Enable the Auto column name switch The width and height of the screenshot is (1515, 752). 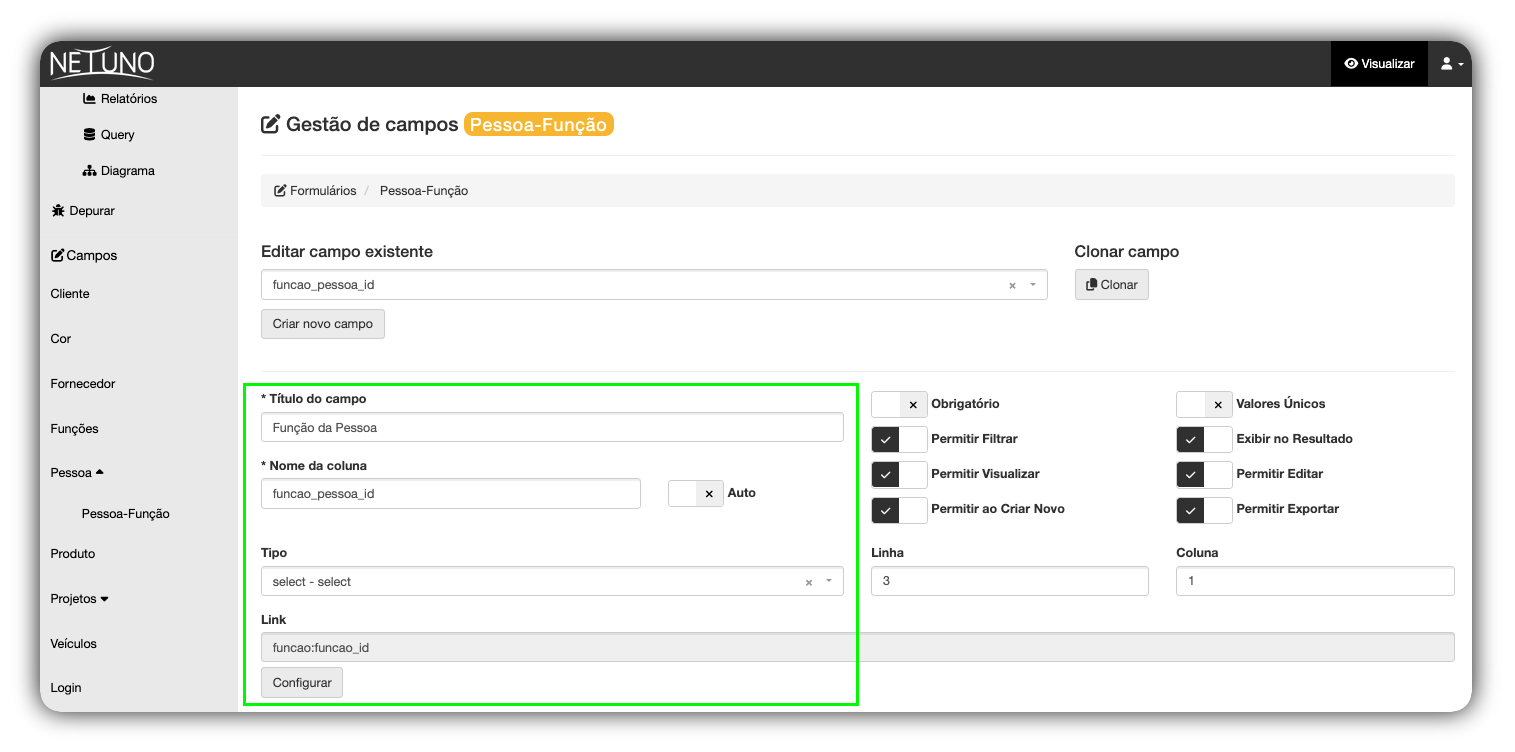pos(695,493)
